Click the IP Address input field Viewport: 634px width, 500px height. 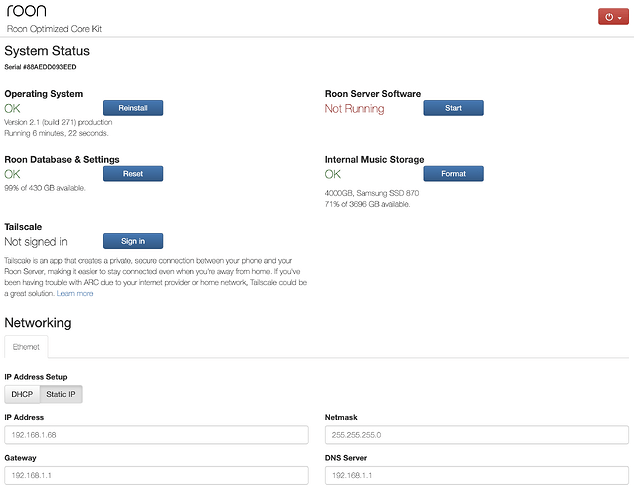[156, 435]
